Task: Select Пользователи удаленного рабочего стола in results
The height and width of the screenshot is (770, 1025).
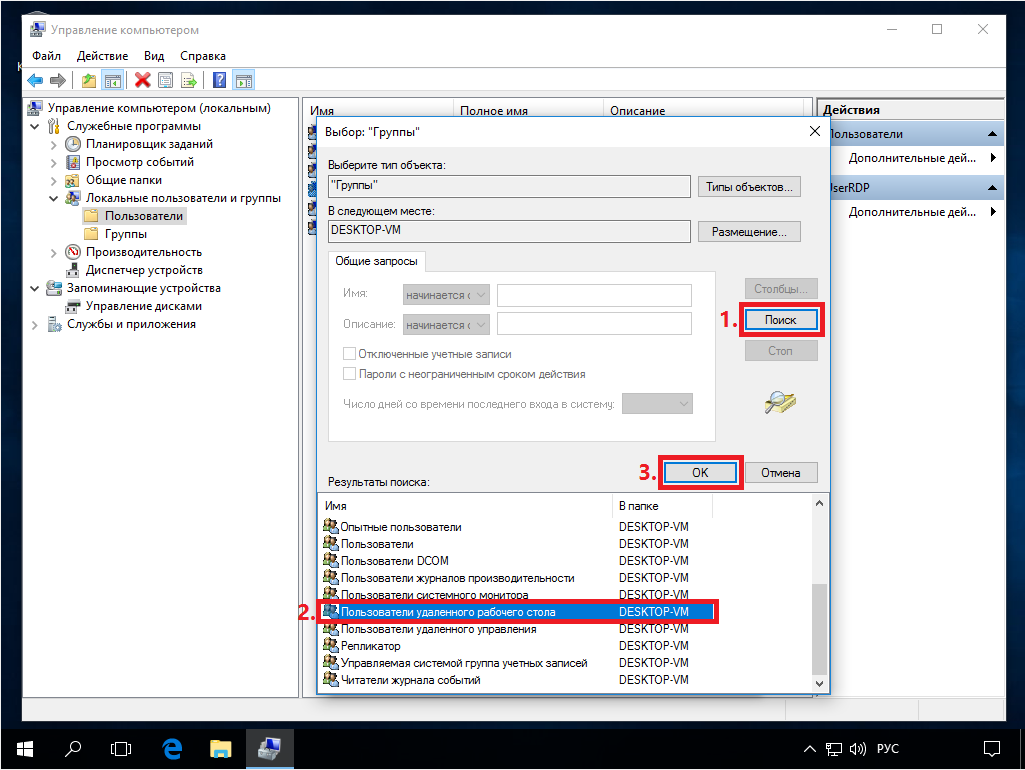Action: coord(448,611)
